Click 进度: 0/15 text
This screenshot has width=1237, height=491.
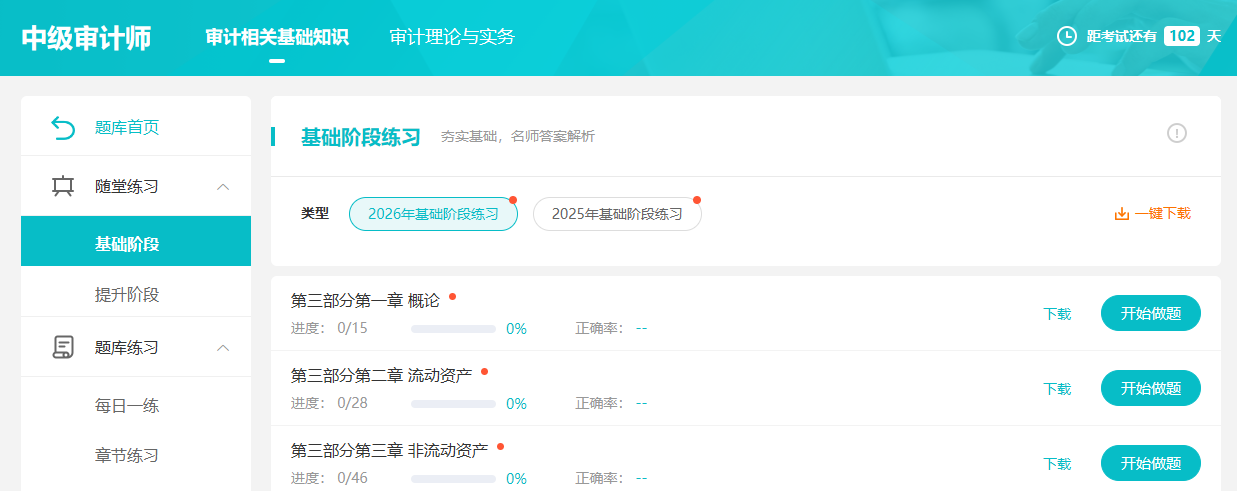329,328
